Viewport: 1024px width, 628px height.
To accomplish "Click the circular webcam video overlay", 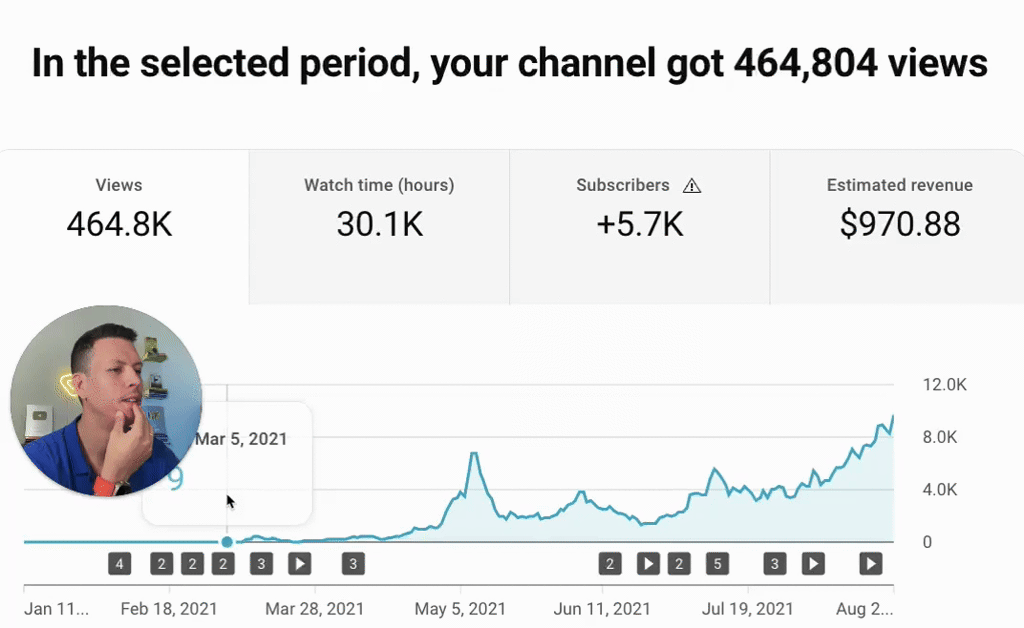I will click(106, 401).
